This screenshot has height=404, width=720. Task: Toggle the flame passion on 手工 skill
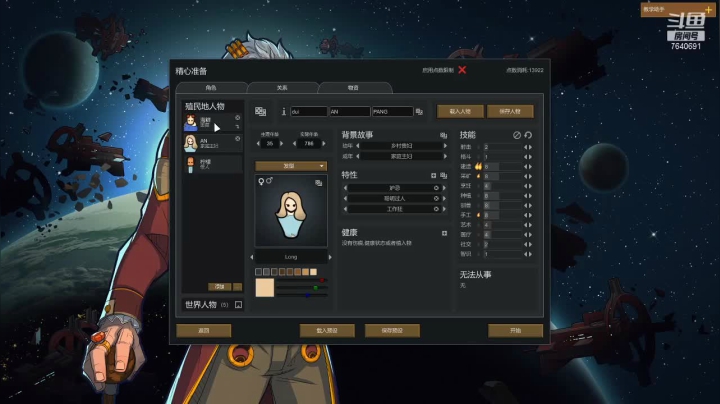(x=478, y=215)
